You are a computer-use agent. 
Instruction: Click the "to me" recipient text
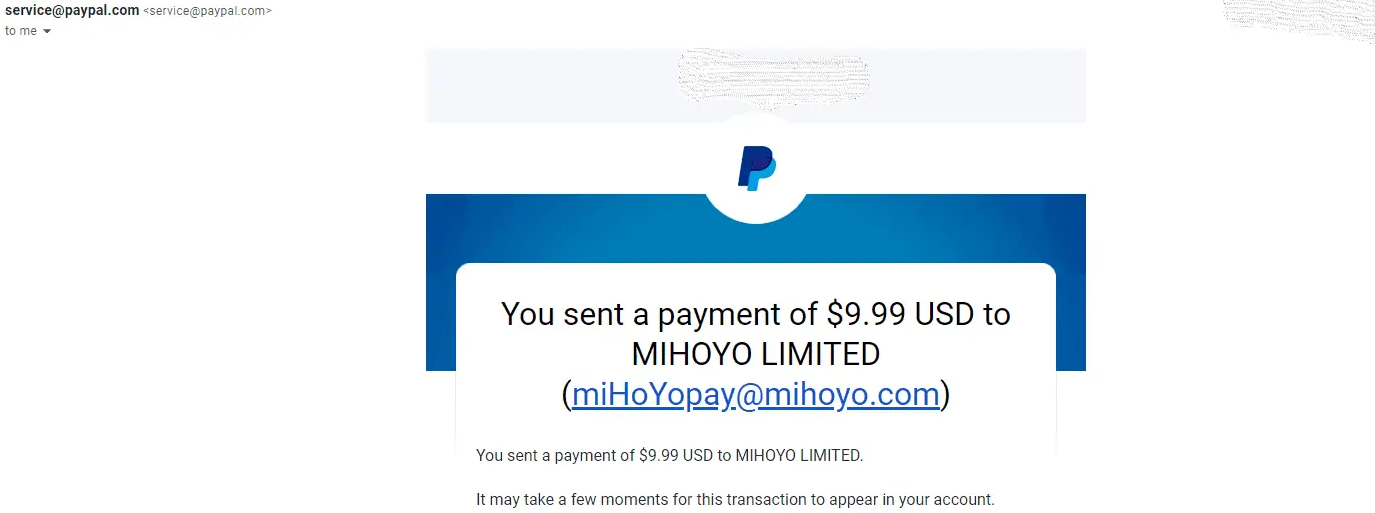[x=21, y=31]
